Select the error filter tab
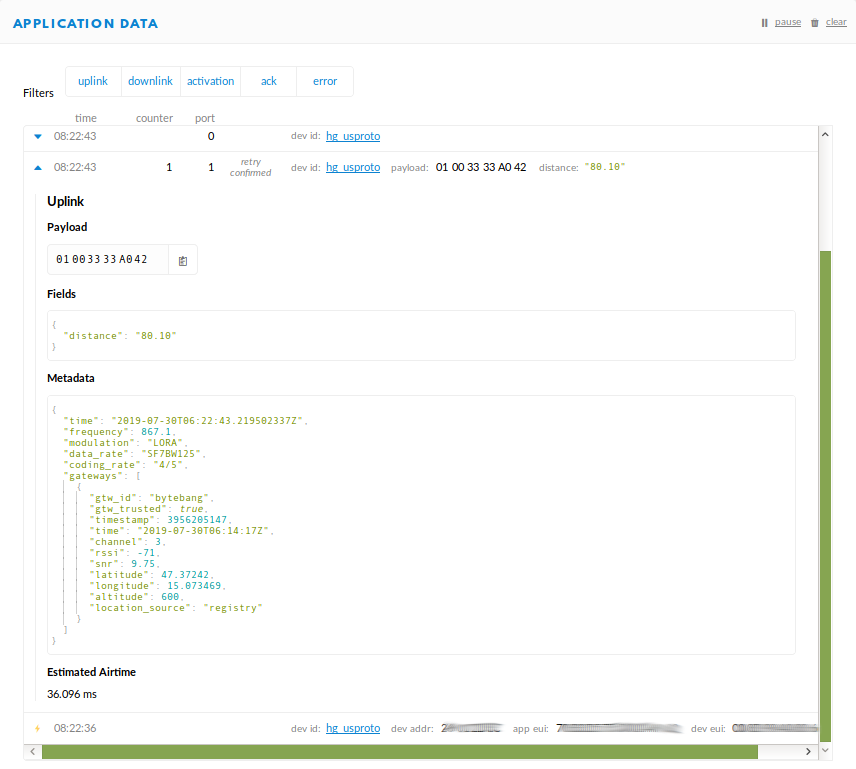Image resolution: width=856 pixels, height=769 pixels. pos(325,81)
